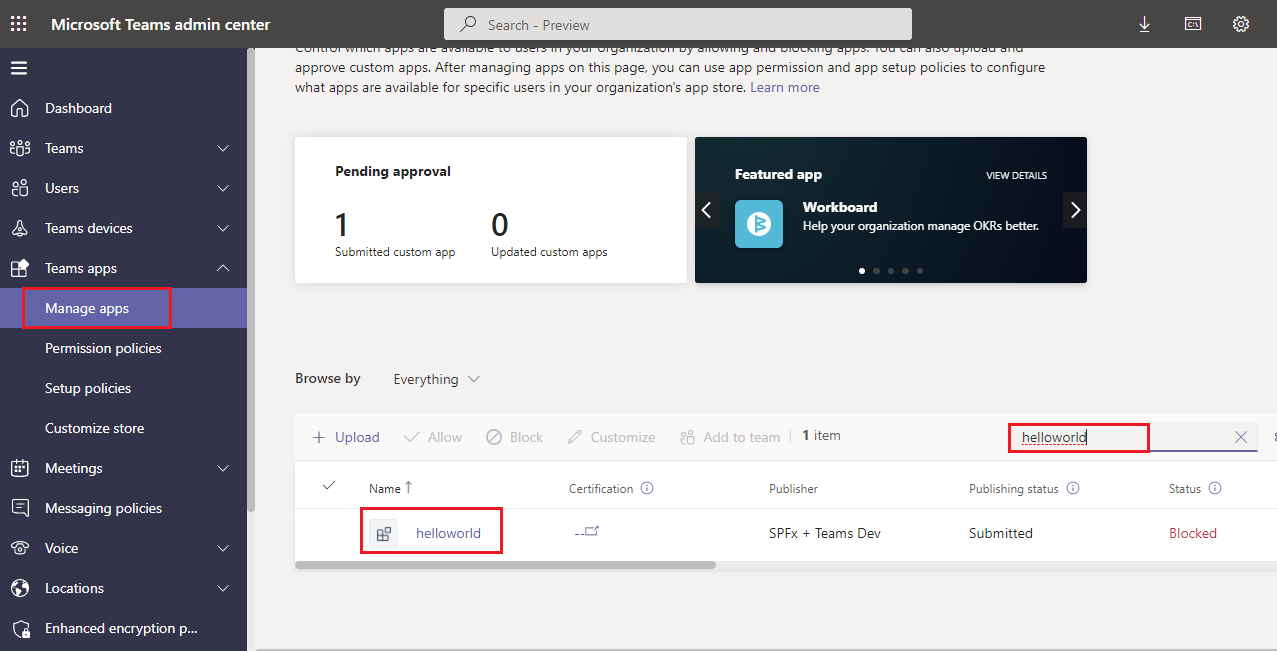Click the Publisher column header

[793, 489]
